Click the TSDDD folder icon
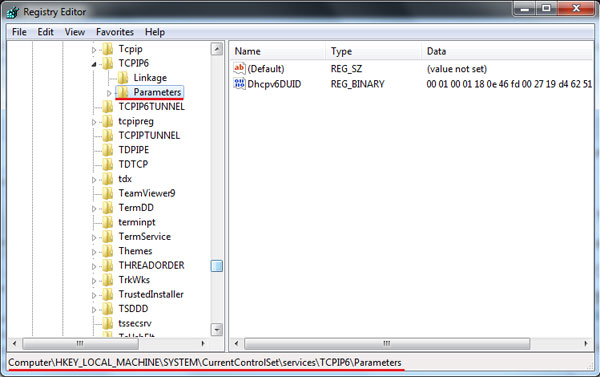This screenshot has height=377, width=600. click(x=108, y=308)
